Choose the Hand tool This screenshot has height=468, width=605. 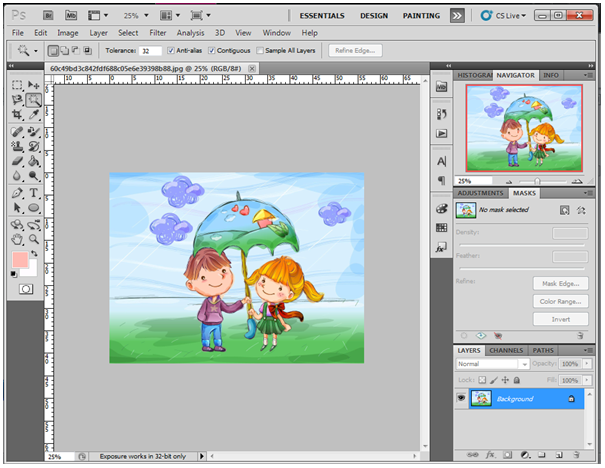[18, 239]
